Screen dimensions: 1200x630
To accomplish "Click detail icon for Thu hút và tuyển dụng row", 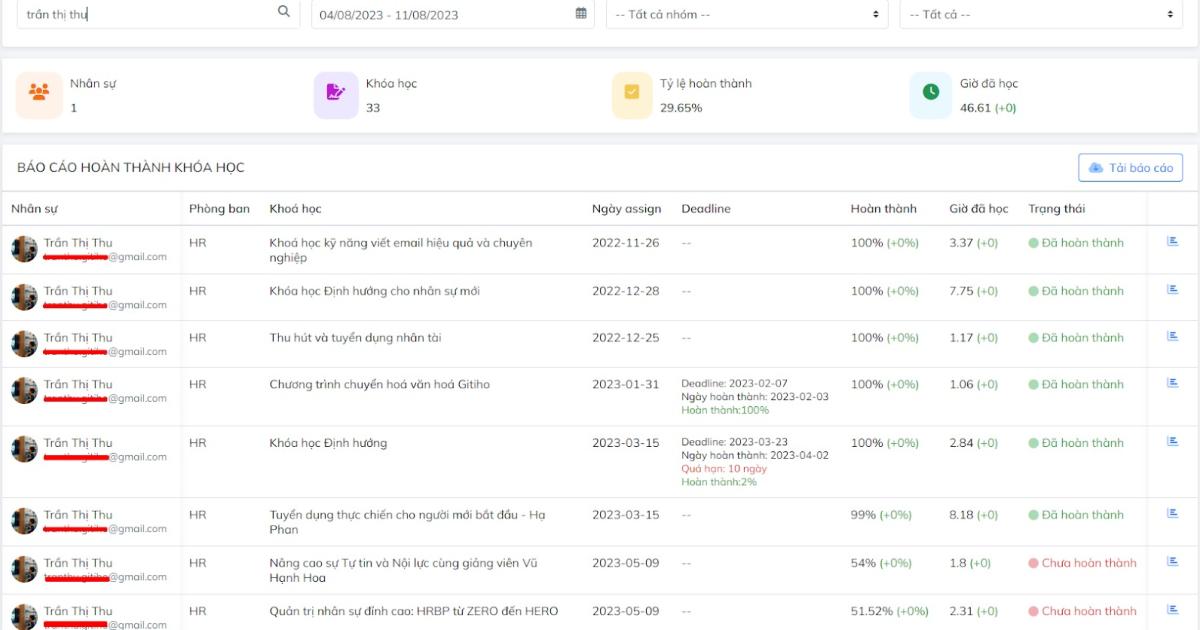I will coord(1173,337).
